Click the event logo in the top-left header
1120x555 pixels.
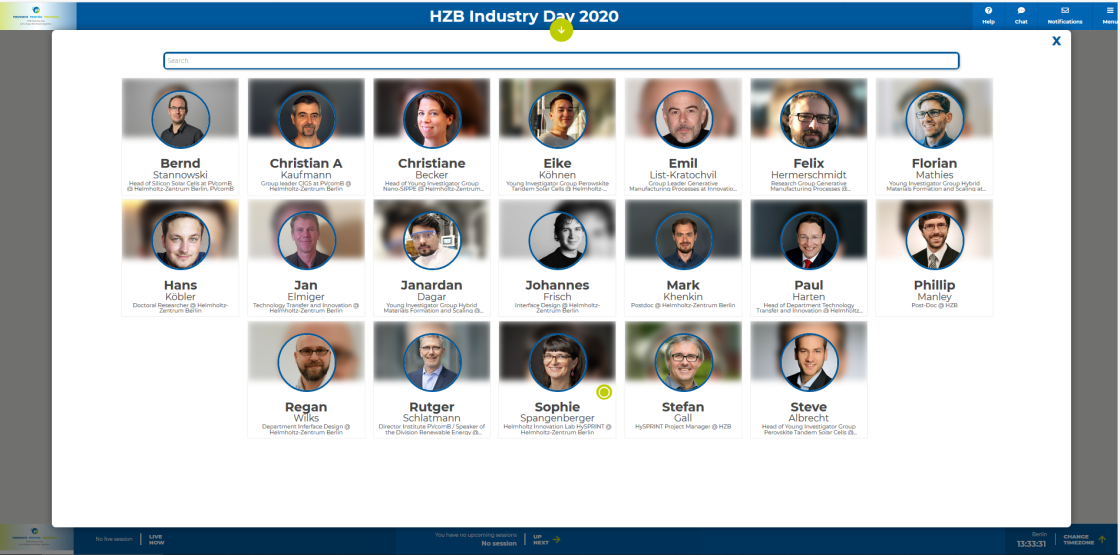(x=37, y=15)
